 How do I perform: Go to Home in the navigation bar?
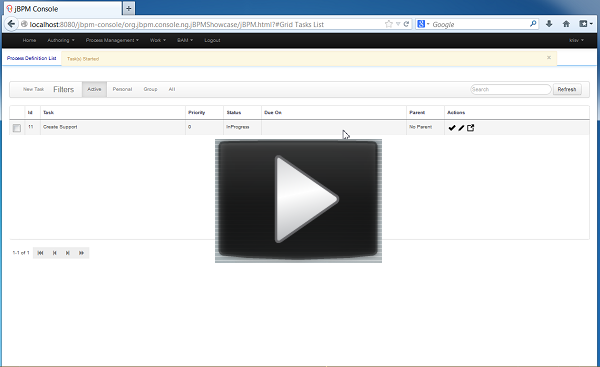coord(29,40)
